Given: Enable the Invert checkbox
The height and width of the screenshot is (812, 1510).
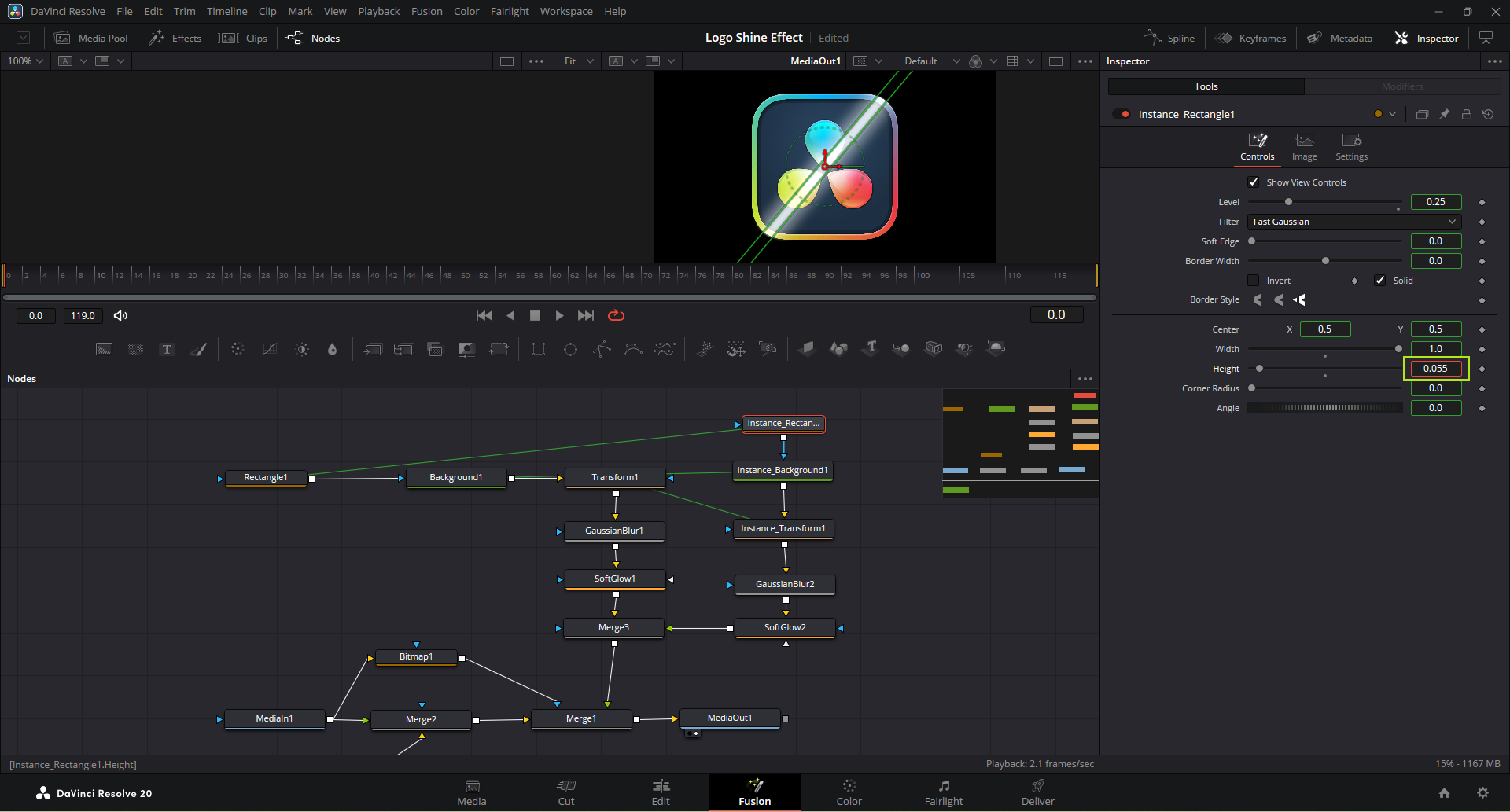Looking at the screenshot, I should point(1254,281).
